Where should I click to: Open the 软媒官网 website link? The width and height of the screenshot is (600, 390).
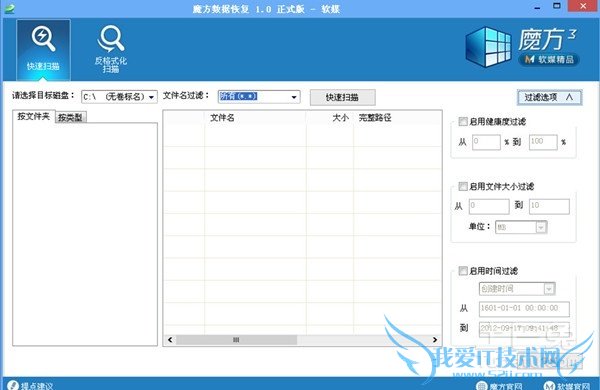(x=567, y=386)
